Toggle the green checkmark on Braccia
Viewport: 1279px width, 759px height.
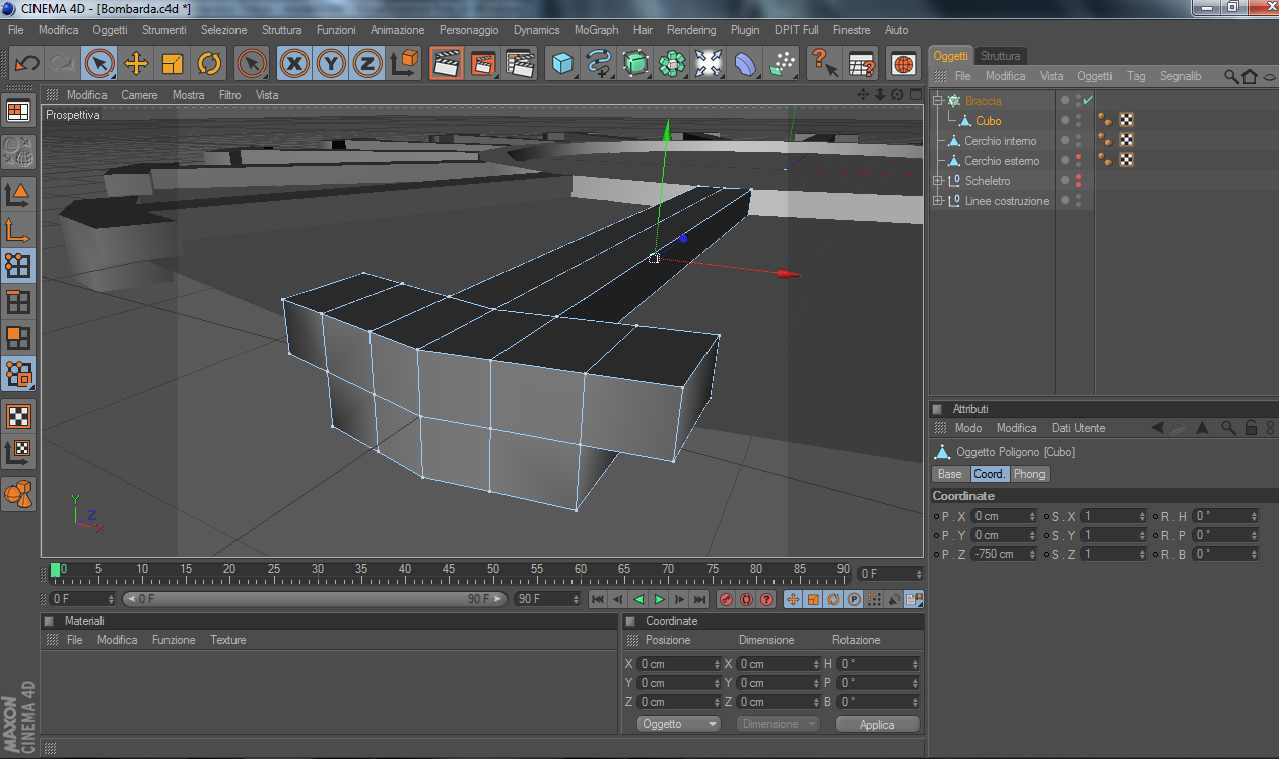point(1087,101)
